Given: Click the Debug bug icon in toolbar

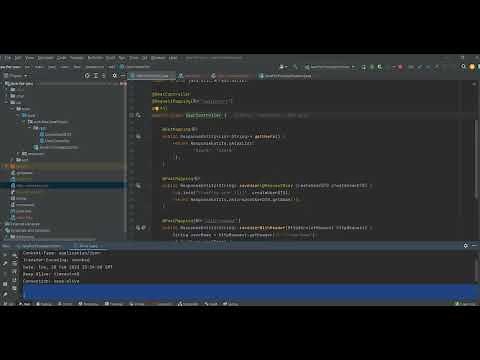Looking at the screenshot, I should pos(372,67).
